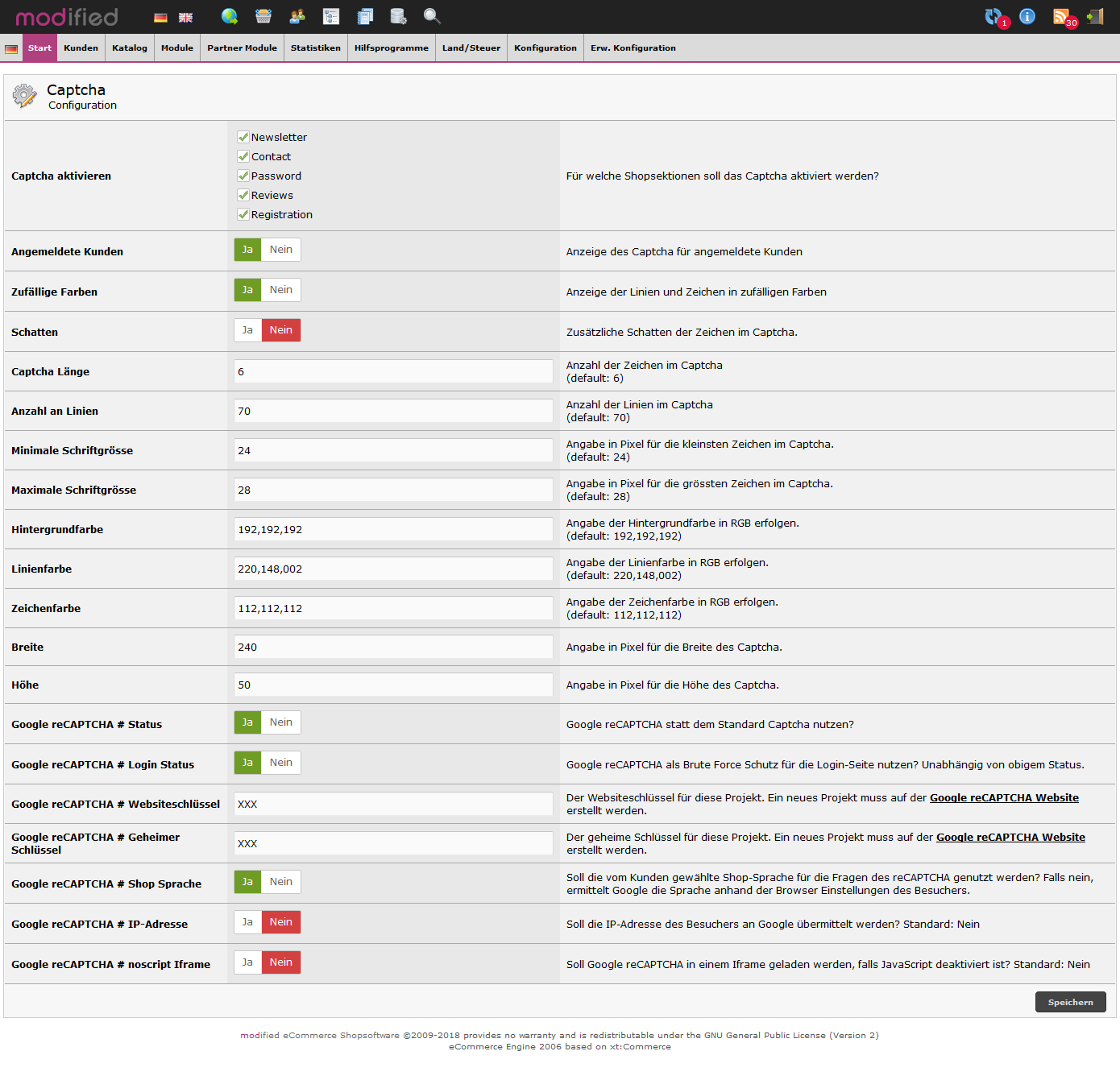Click the Breite input field
The image size is (1120, 1076).
393,647
